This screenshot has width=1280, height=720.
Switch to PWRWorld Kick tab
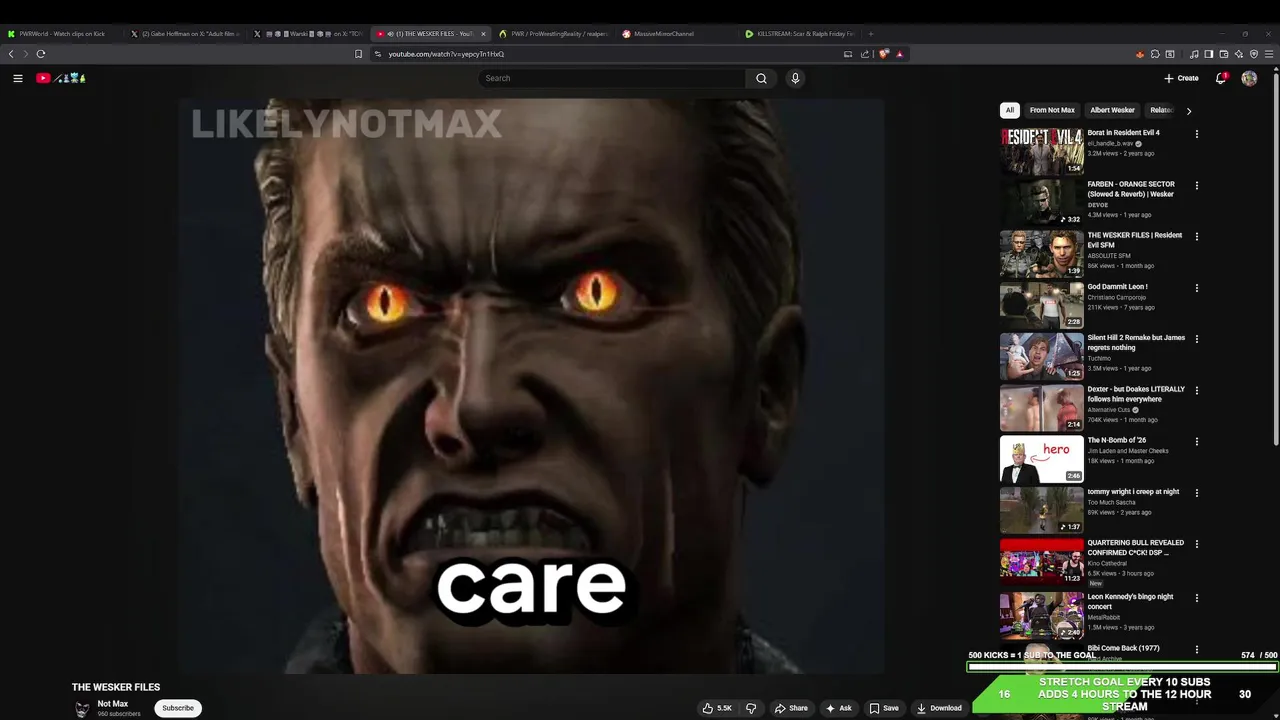[x=62, y=34]
